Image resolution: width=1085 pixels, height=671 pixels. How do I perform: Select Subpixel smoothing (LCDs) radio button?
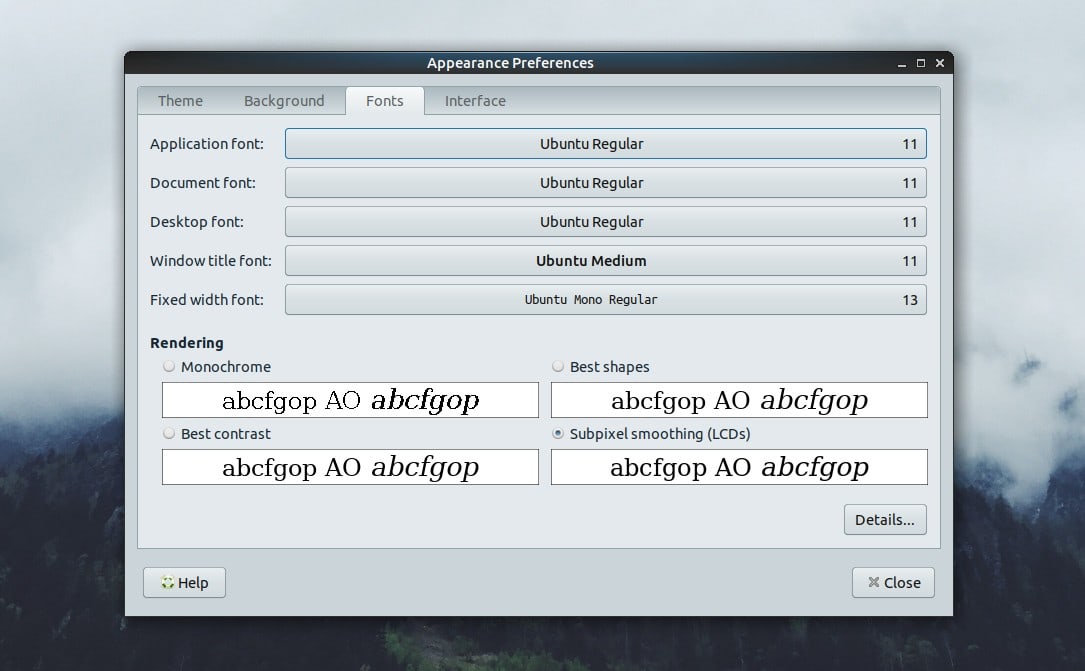click(558, 434)
